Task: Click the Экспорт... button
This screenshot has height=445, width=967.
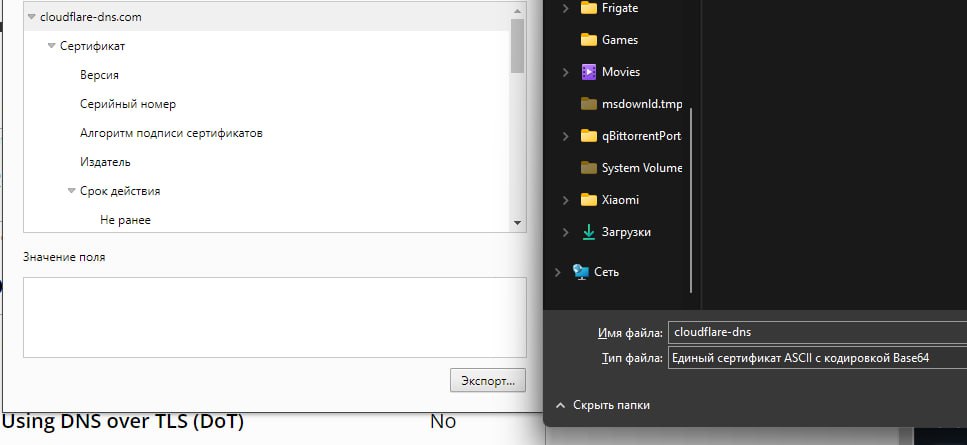Action: pos(488,380)
